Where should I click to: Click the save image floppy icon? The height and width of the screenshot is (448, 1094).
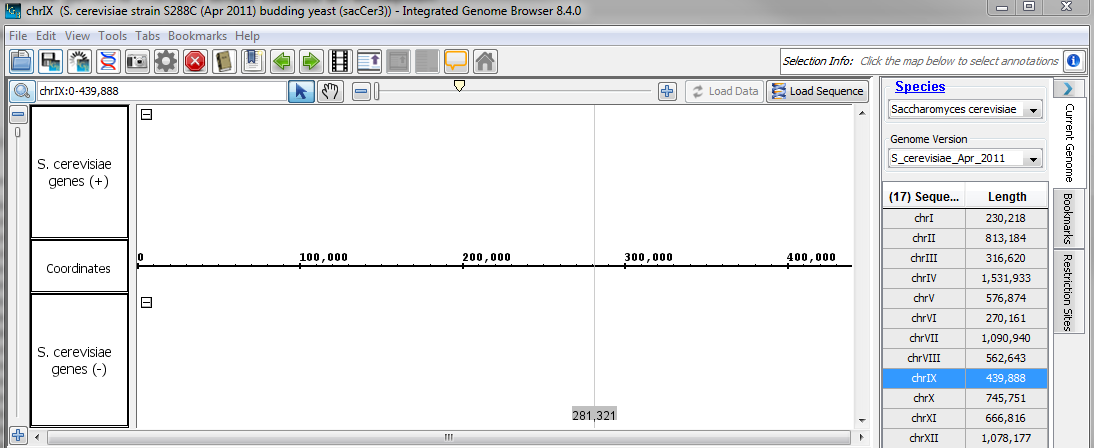click(x=50, y=61)
